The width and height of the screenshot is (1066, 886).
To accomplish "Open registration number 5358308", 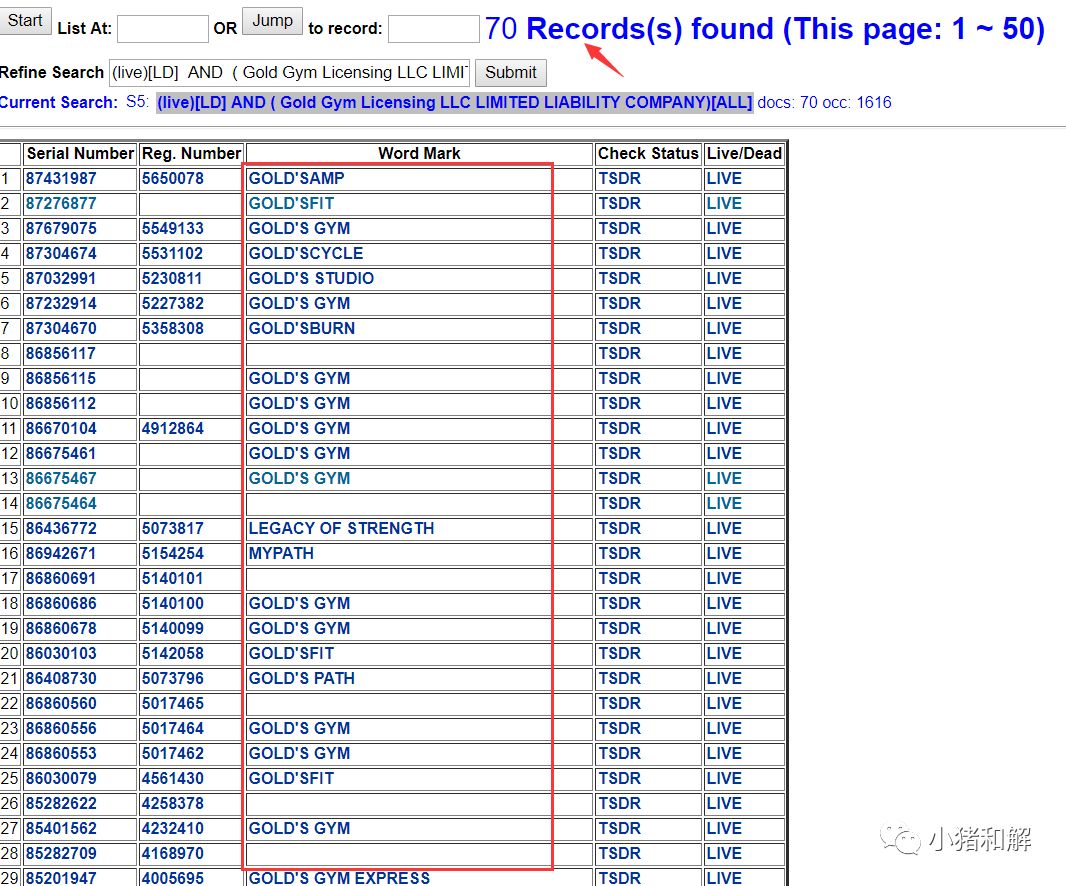I will tap(173, 329).
